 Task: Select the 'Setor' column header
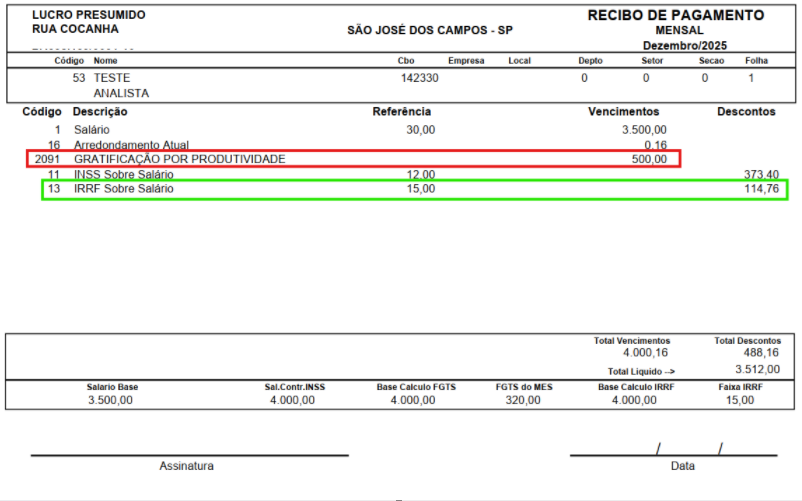pos(652,60)
